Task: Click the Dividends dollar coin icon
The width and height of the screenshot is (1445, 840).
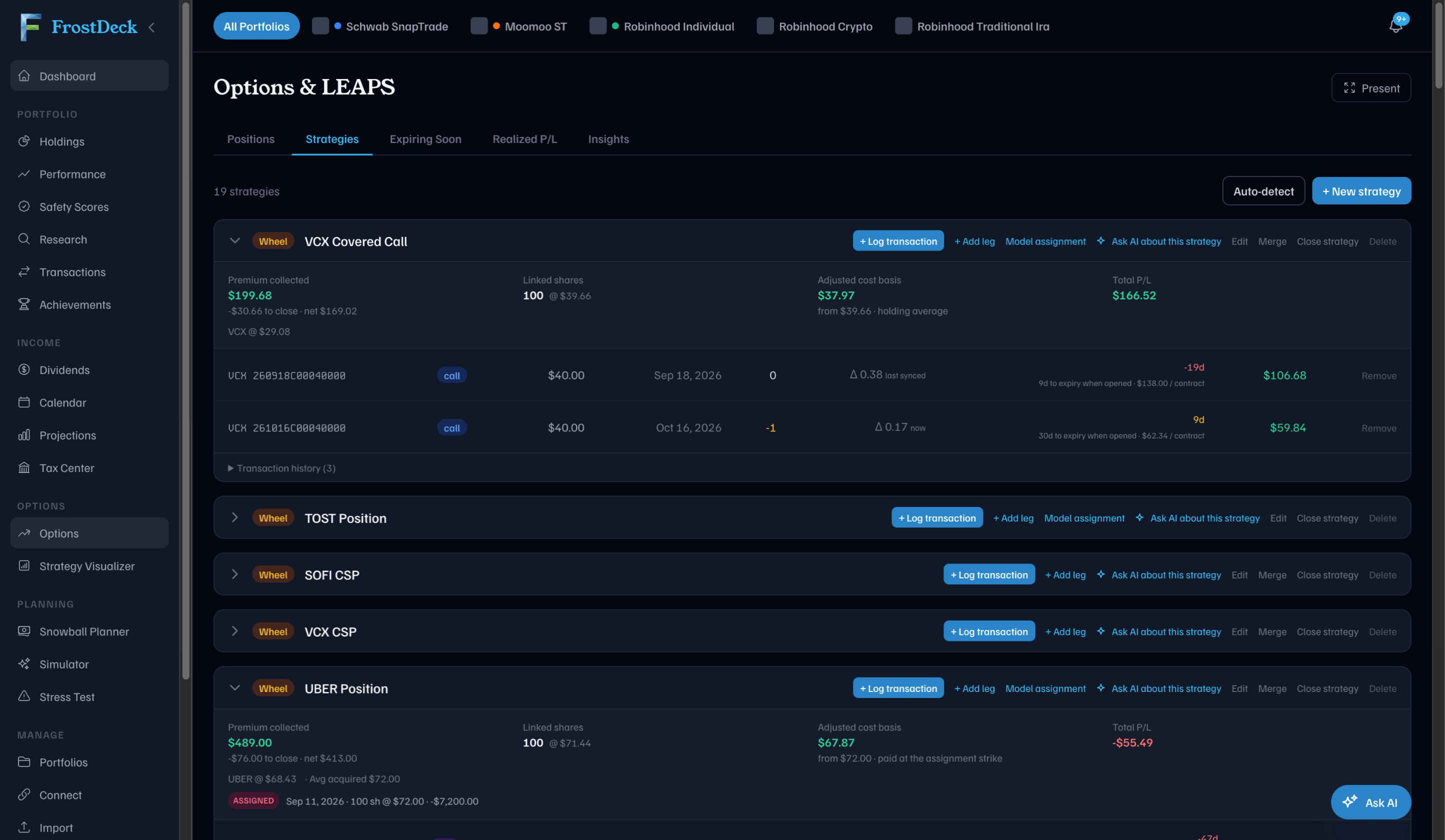Action: [24, 370]
